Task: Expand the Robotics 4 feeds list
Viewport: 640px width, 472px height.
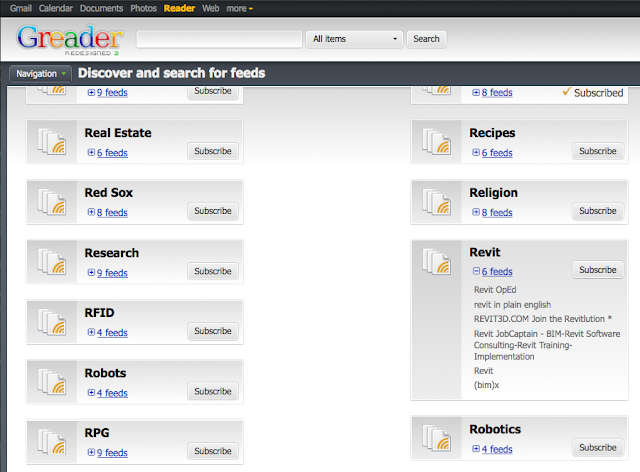Action: pyautogui.click(x=493, y=449)
